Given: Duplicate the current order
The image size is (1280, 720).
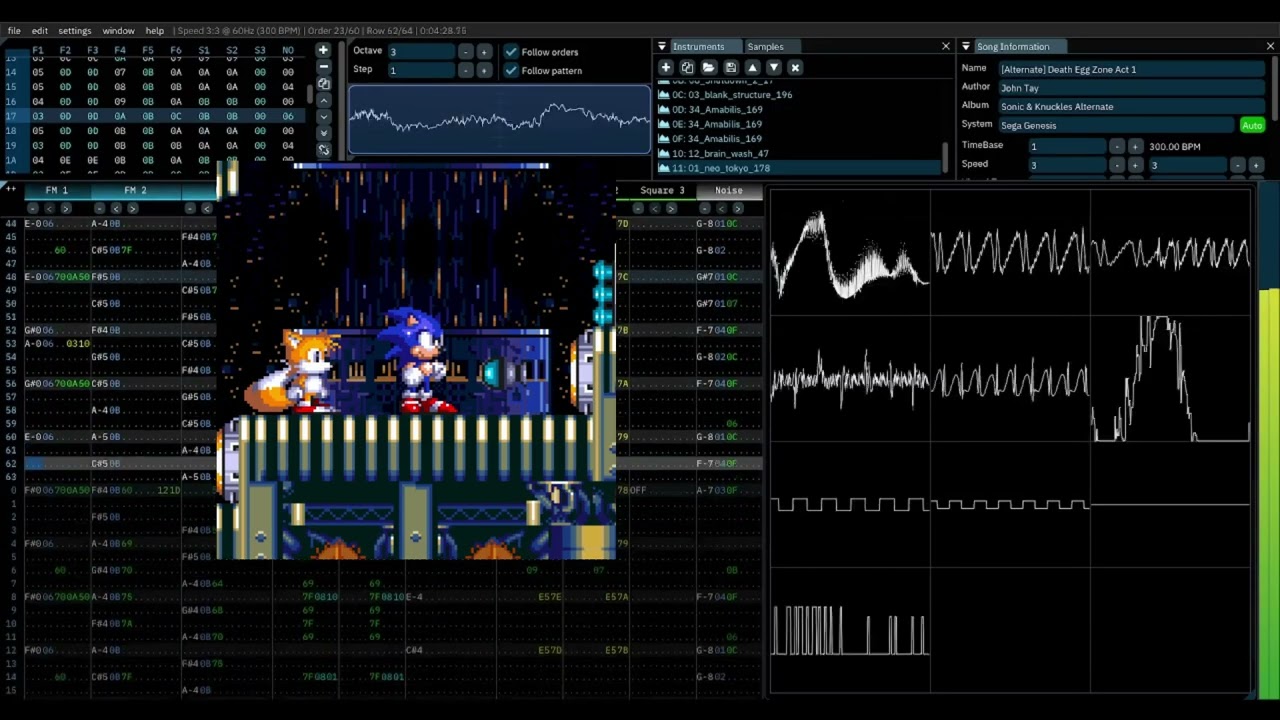Looking at the screenshot, I should pos(323,84).
